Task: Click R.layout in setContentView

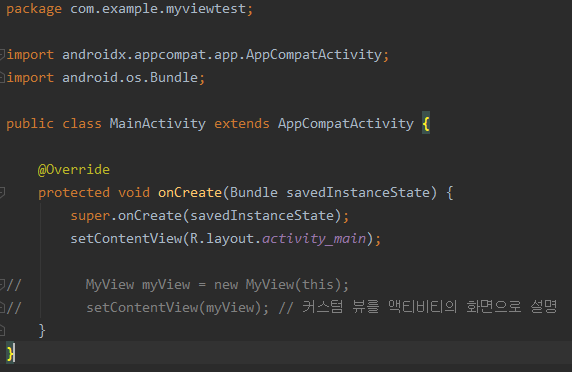Action: point(222,239)
